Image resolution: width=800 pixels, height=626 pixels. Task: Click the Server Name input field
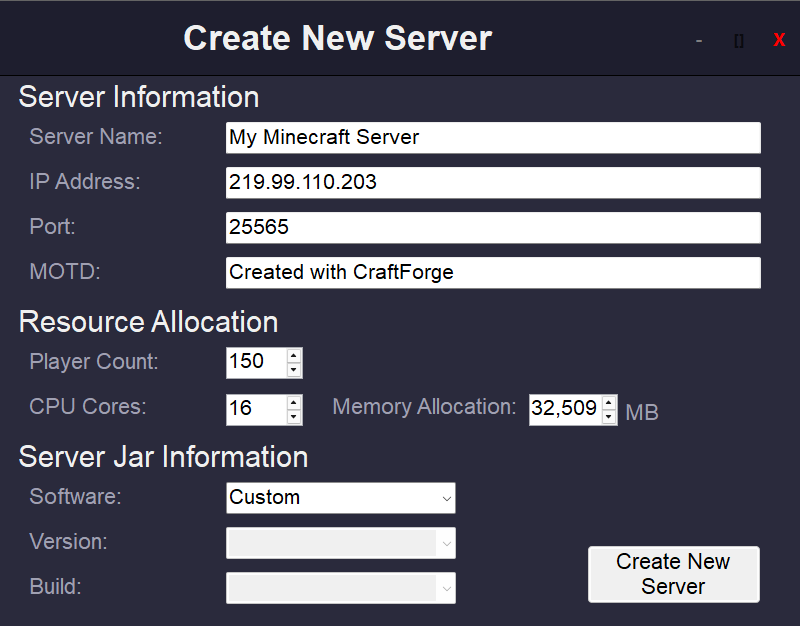click(493, 138)
